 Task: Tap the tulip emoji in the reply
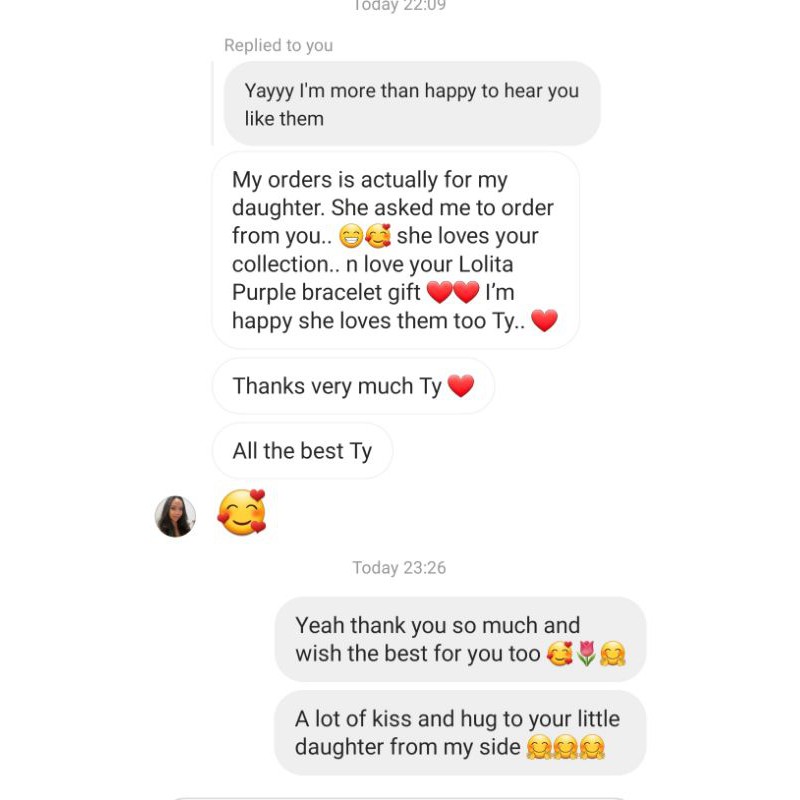point(586,655)
